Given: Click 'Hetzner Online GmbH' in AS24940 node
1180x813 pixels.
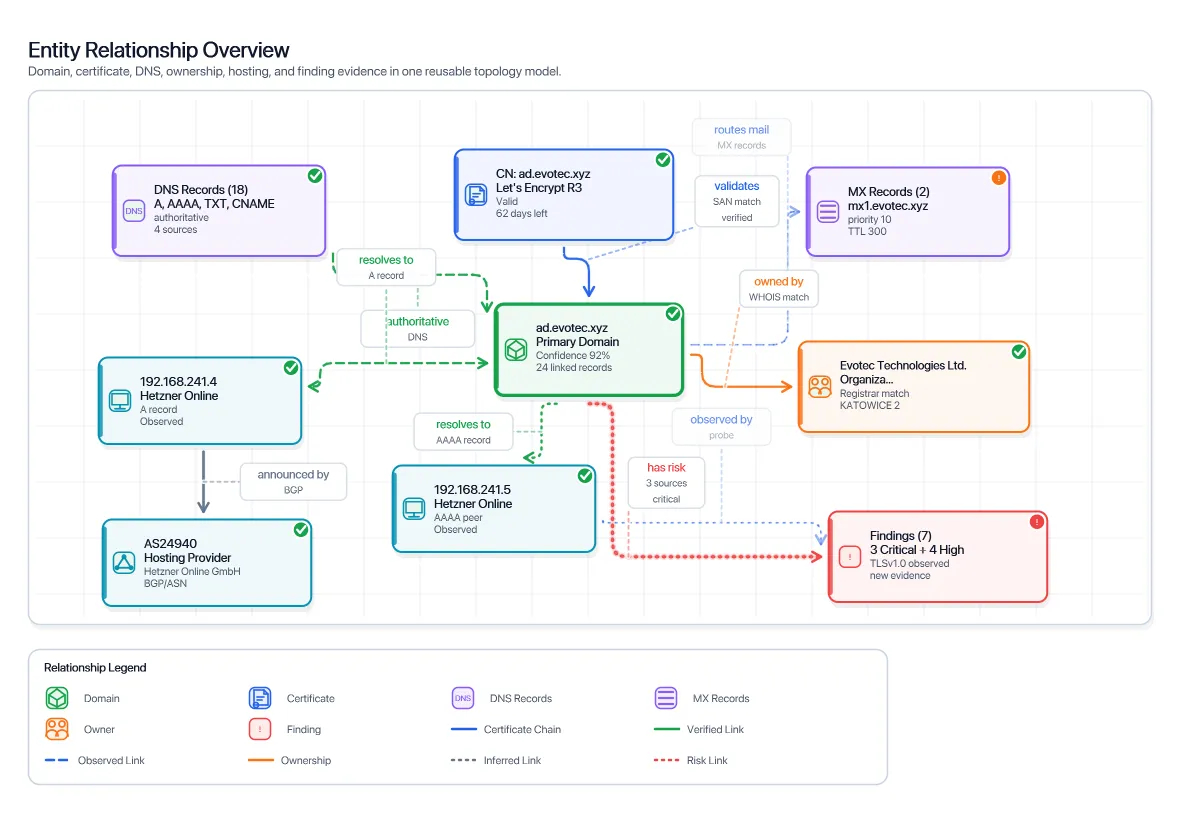Looking at the screenshot, I should [192, 571].
